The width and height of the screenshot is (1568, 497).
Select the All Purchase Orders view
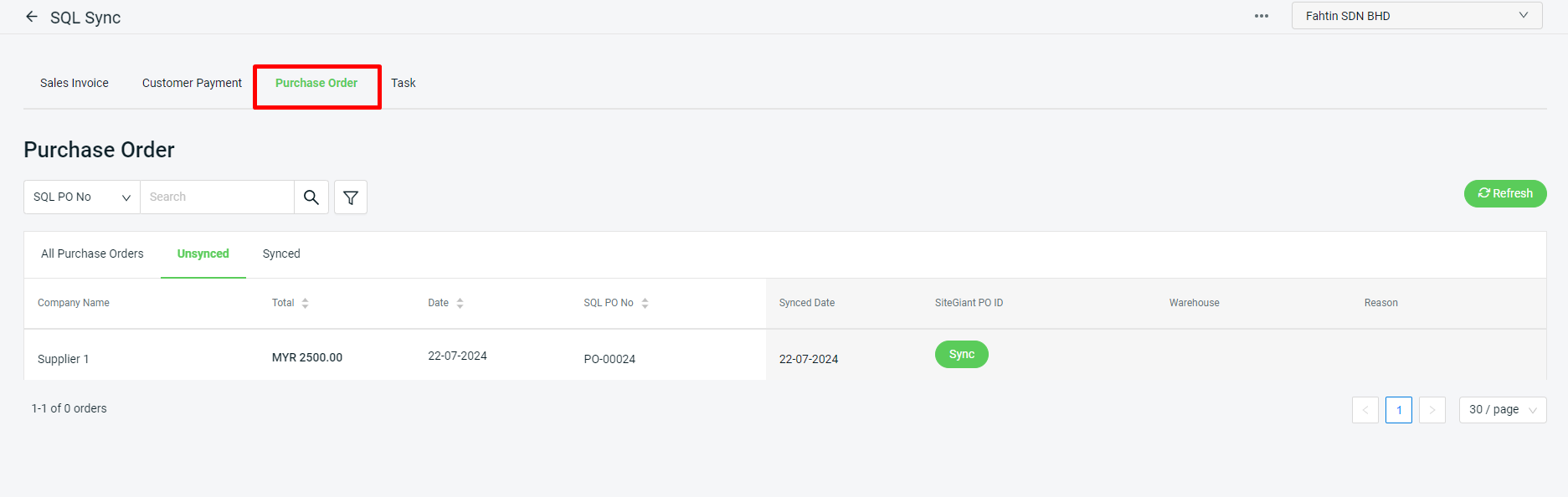click(92, 254)
